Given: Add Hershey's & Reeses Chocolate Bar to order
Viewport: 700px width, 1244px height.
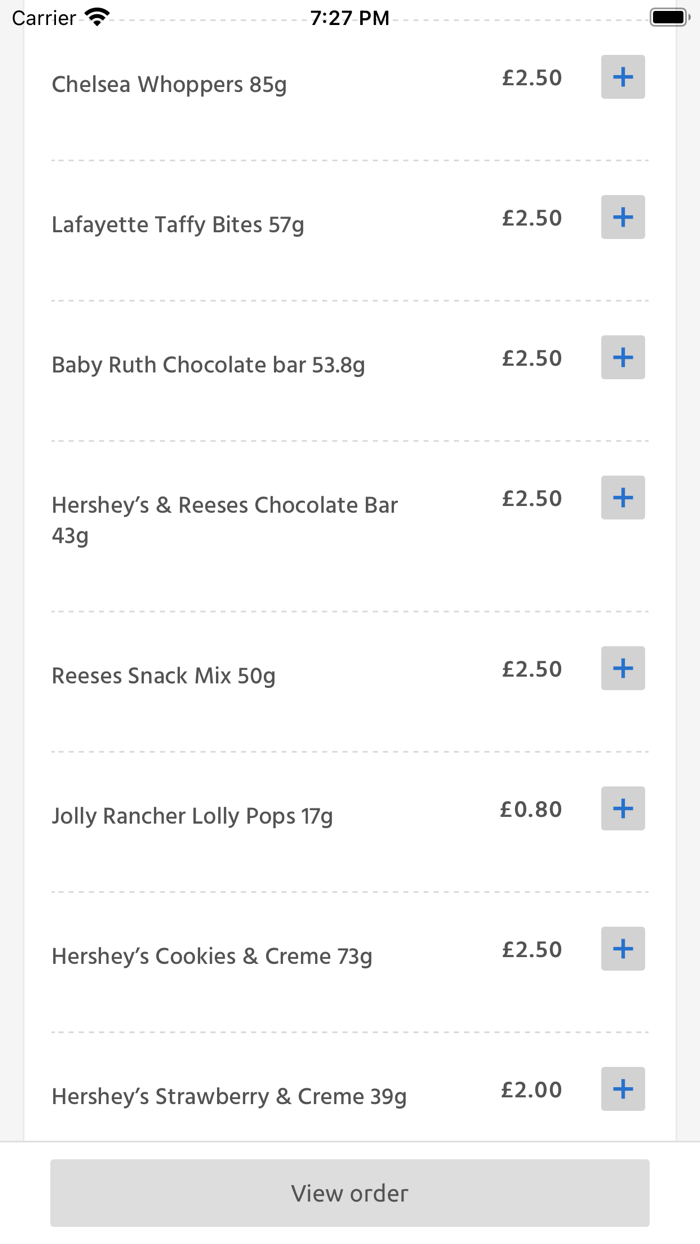Looking at the screenshot, I should 622,497.
